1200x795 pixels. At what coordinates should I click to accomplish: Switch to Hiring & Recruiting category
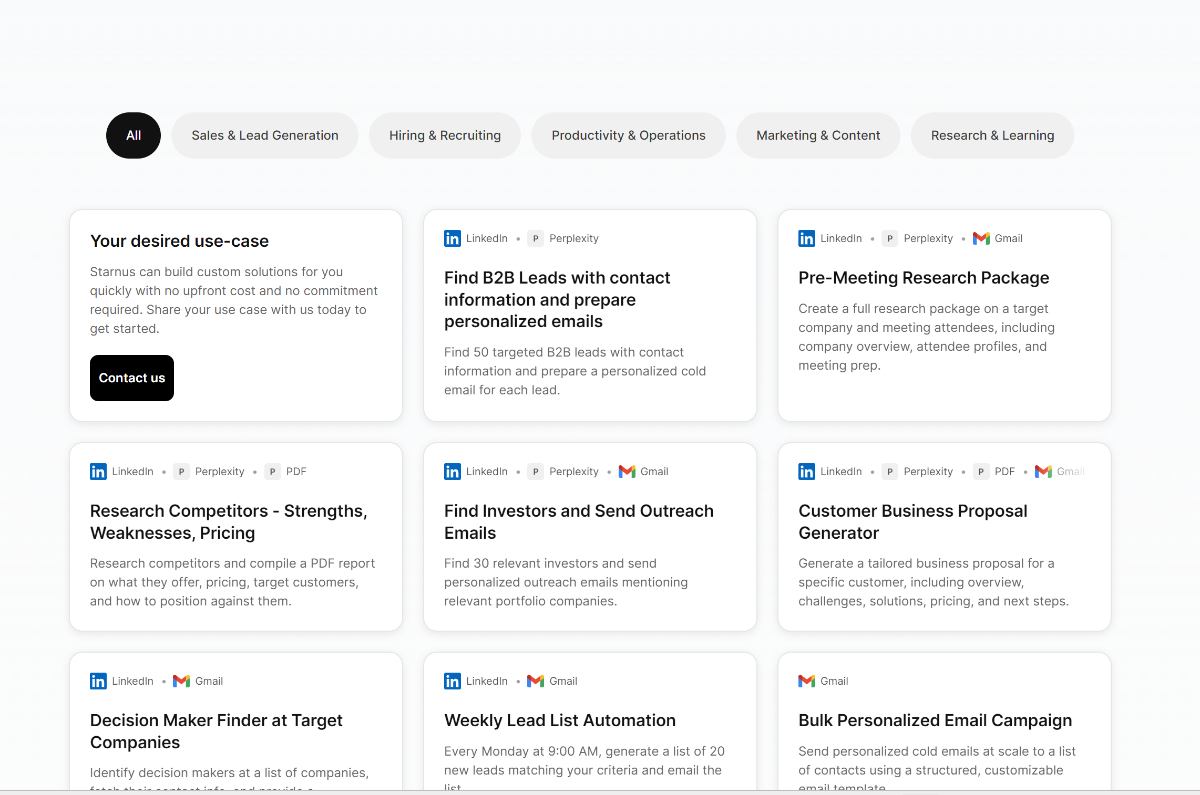pyautogui.click(x=445, y=135)
